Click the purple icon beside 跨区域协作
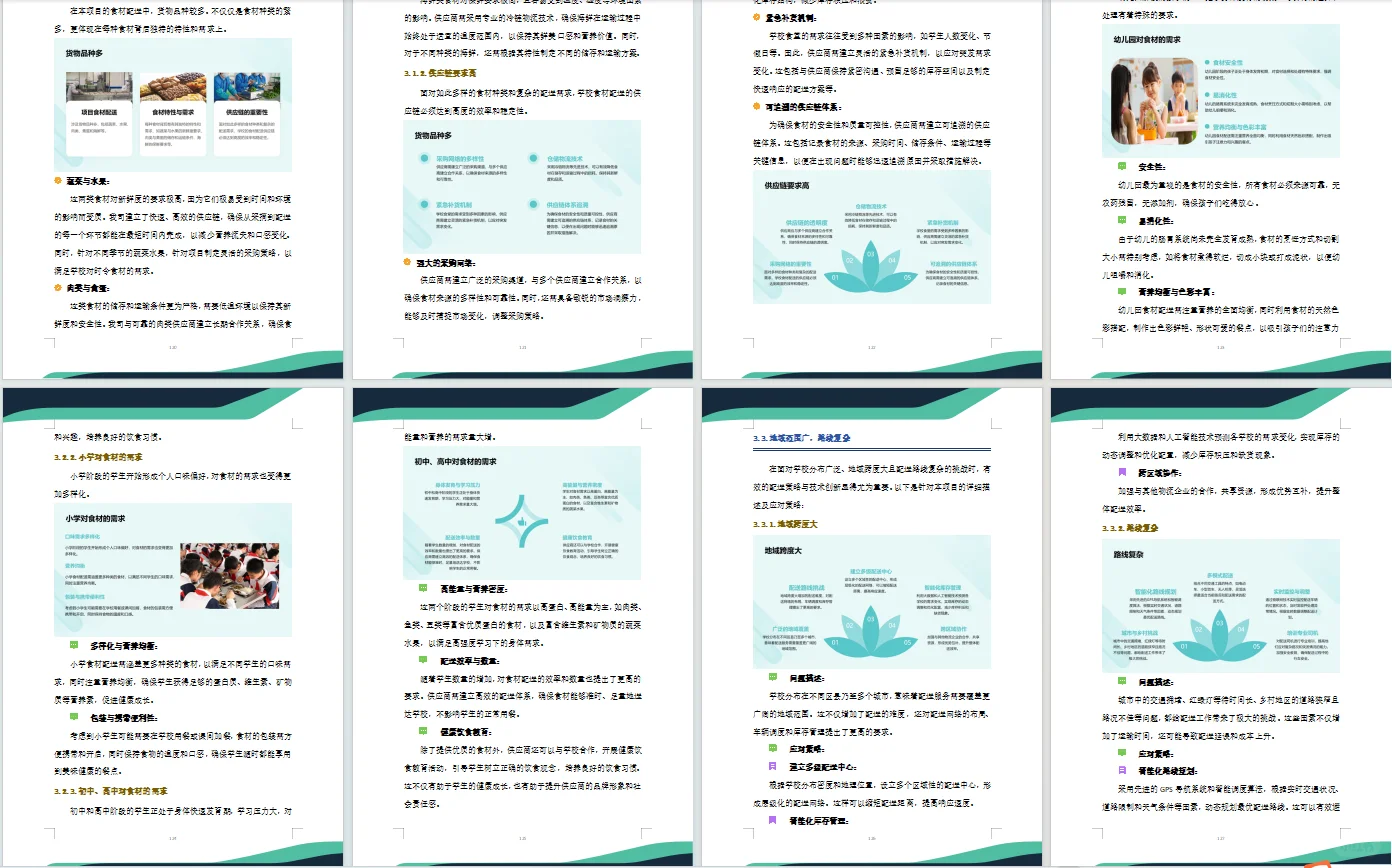Viewport: 1392px width, 868px height. tap(1122, 470)
